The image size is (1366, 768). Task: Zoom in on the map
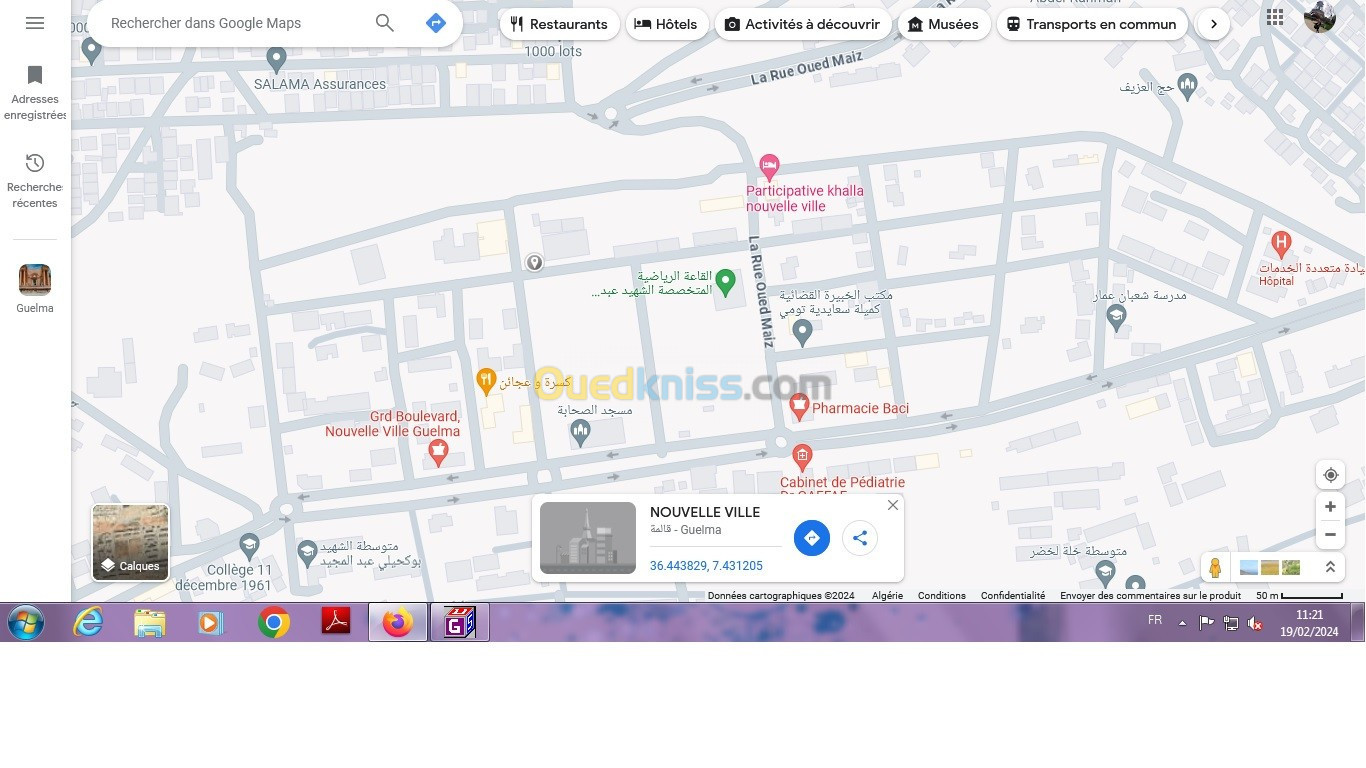[x=1330, y=507]
